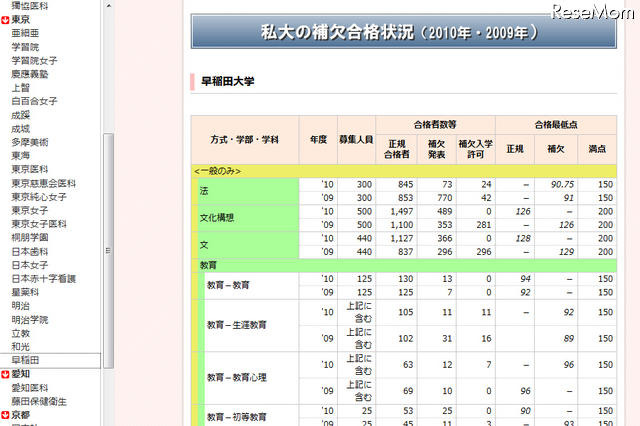The width and height of the screenshot is (640, 426).
Task: Click the 補欠発表 column header
Action: click(436, 149)
